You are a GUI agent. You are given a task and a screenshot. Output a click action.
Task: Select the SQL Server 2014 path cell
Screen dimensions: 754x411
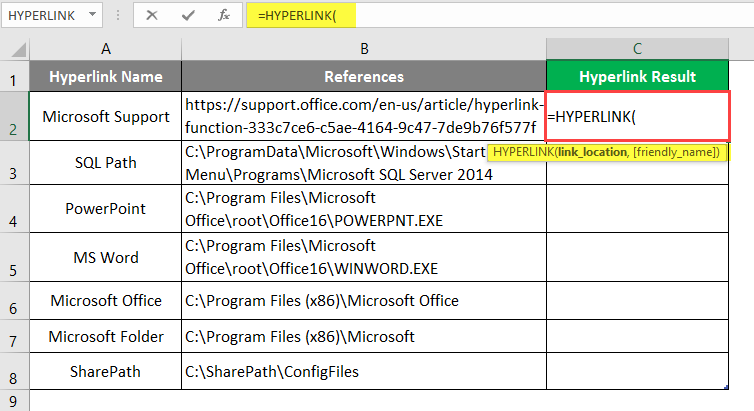pos(364,163)
